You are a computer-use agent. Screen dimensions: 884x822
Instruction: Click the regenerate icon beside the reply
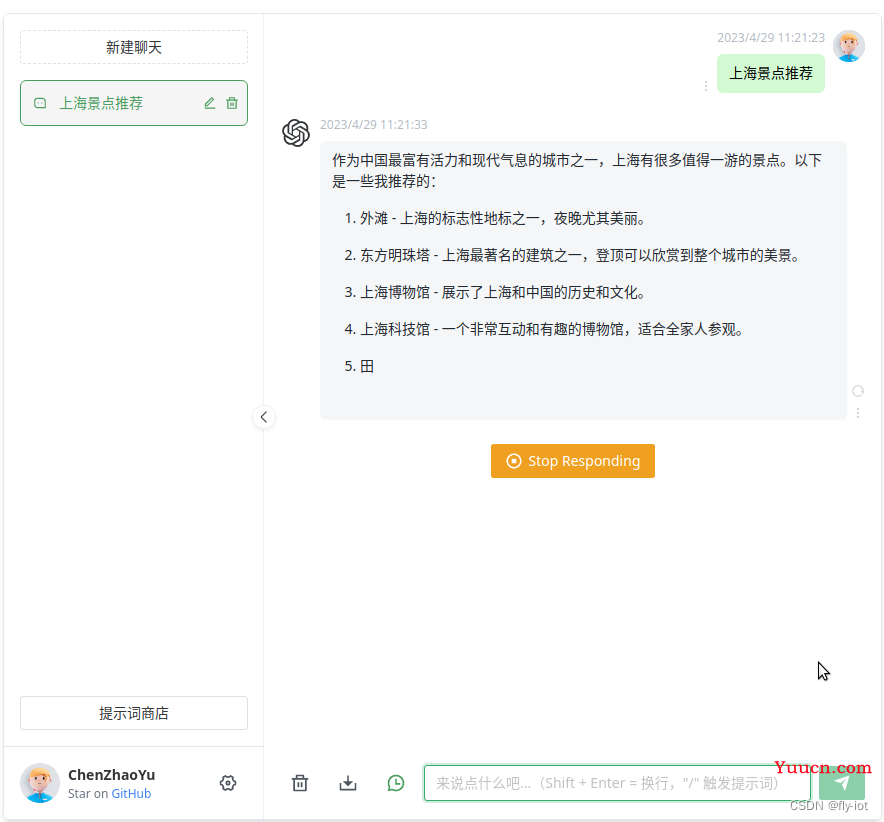858,391
